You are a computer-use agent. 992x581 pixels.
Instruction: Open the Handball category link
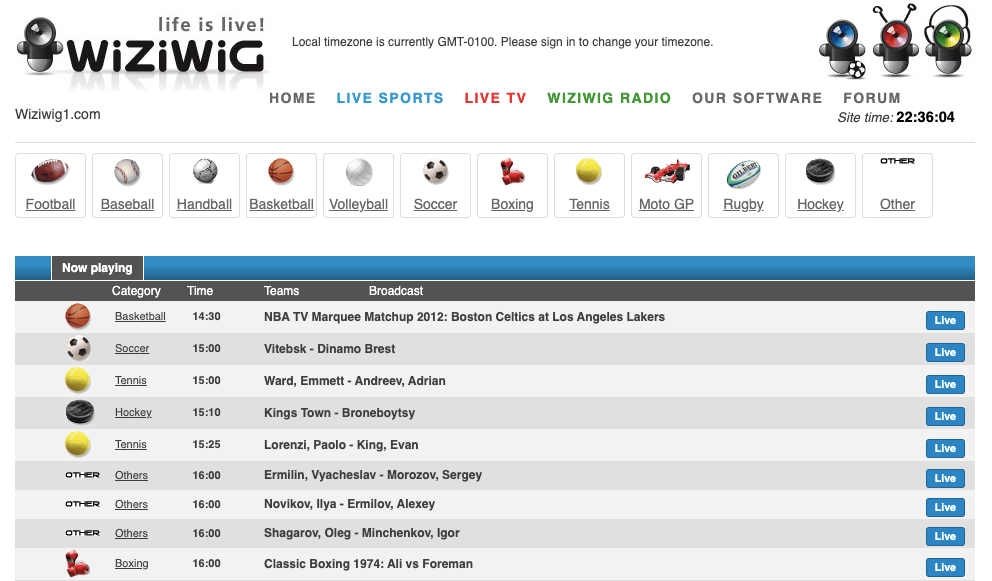click(x=204, y=204)
